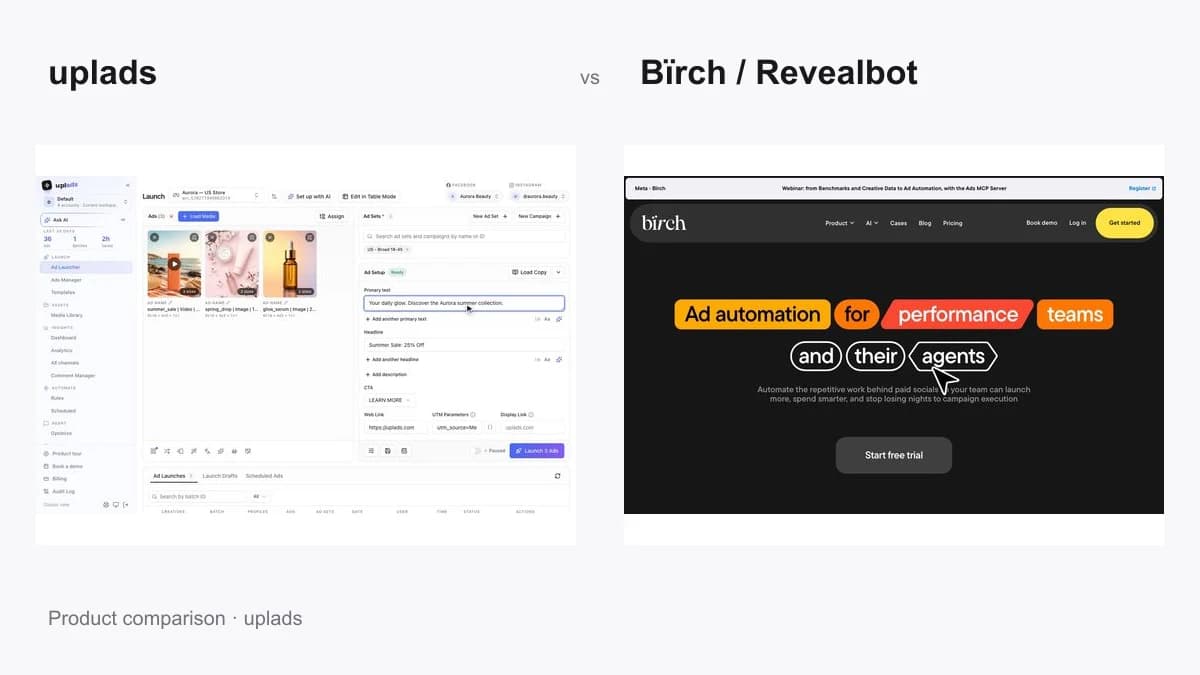Play the summer_sale video thumbnail
Image resolution: width=1200 pixels, height=675 pixels.
174,264
